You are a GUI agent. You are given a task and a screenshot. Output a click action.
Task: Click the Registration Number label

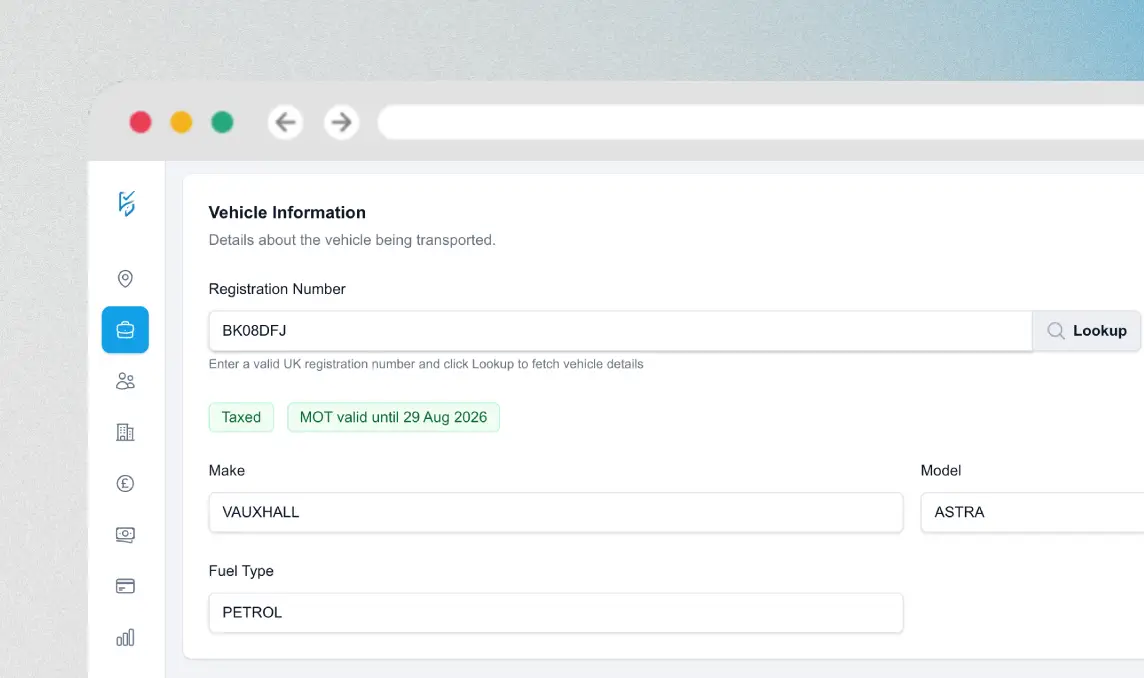[x=277, y=289]
